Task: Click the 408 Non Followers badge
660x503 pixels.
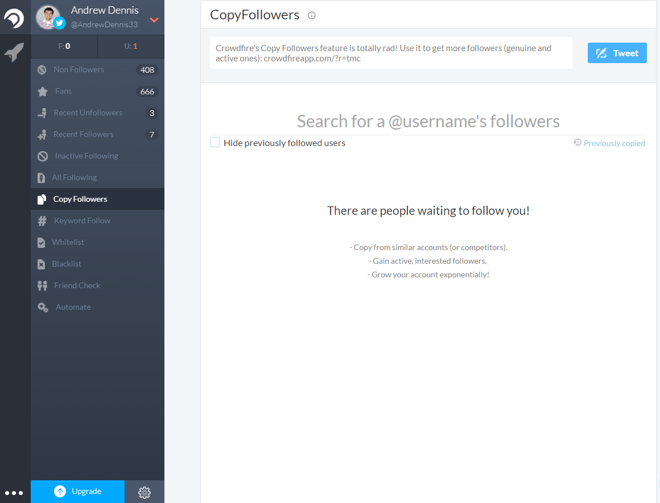Action: click(x=147, y=70)
